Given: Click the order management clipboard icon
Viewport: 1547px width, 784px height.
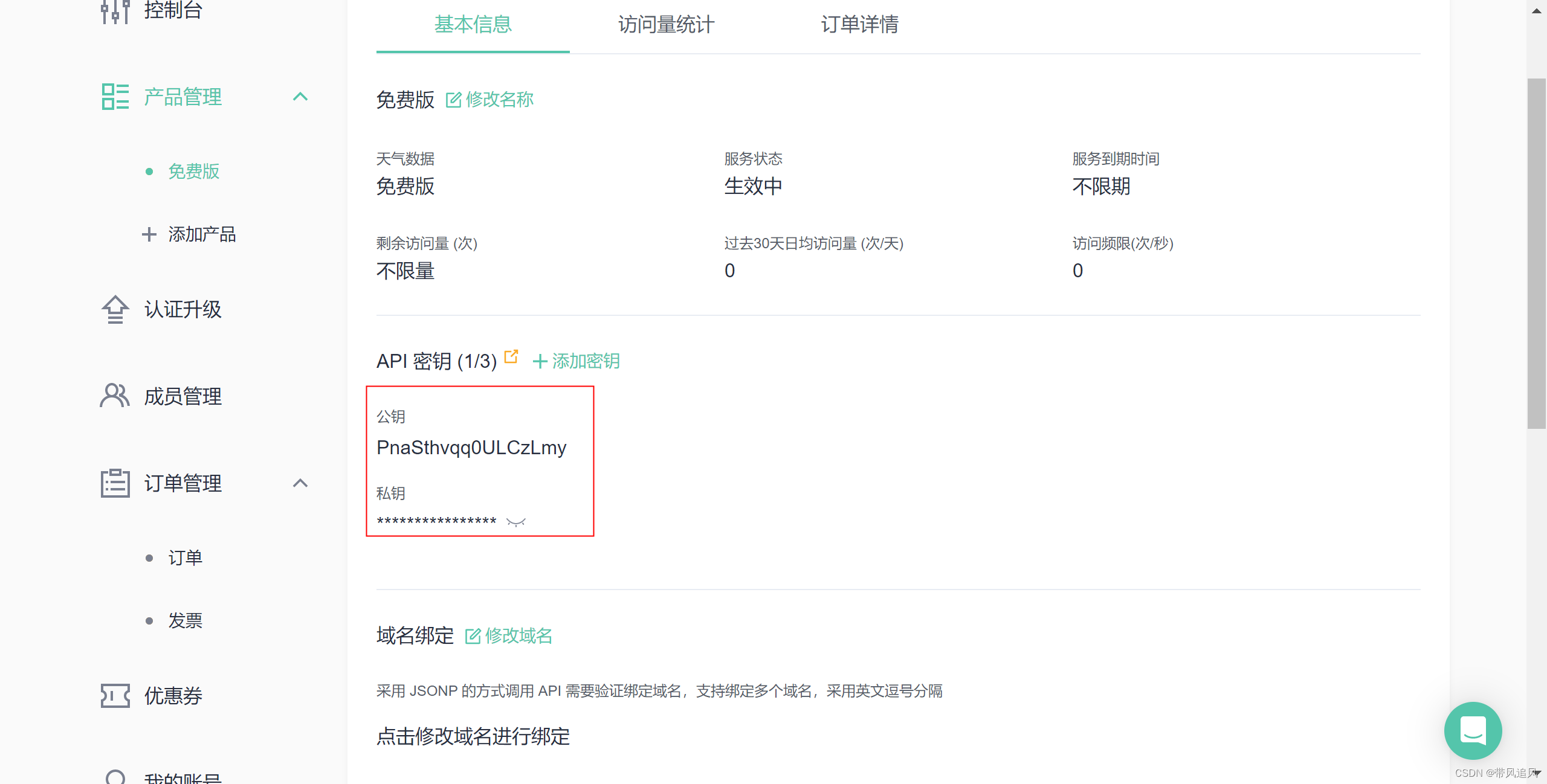Looking at the screenshot, I should tap(115, 483).
